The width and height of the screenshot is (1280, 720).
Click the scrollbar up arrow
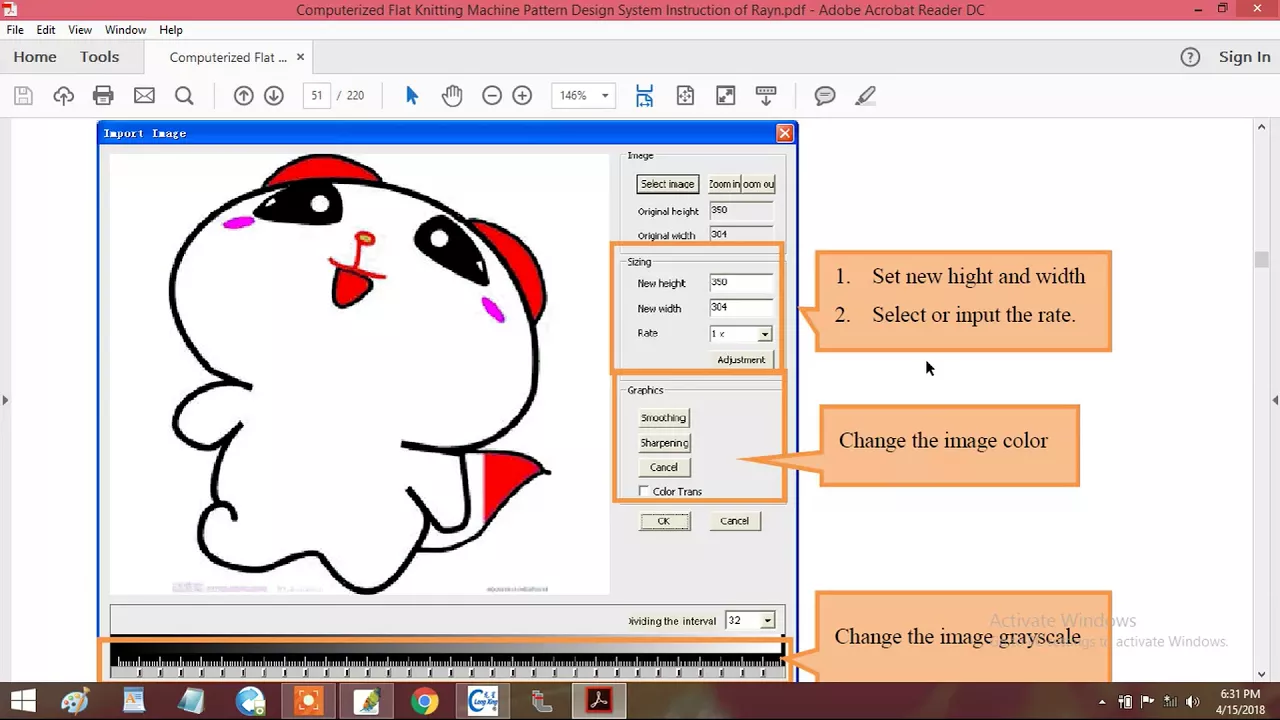point(1262,127)
